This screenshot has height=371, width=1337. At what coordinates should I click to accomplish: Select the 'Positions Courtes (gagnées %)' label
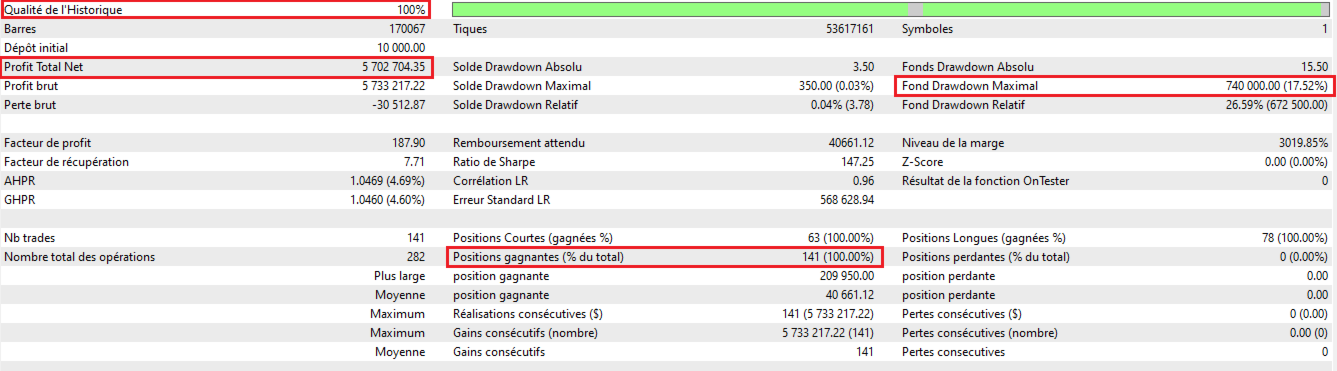click(533, 238)
